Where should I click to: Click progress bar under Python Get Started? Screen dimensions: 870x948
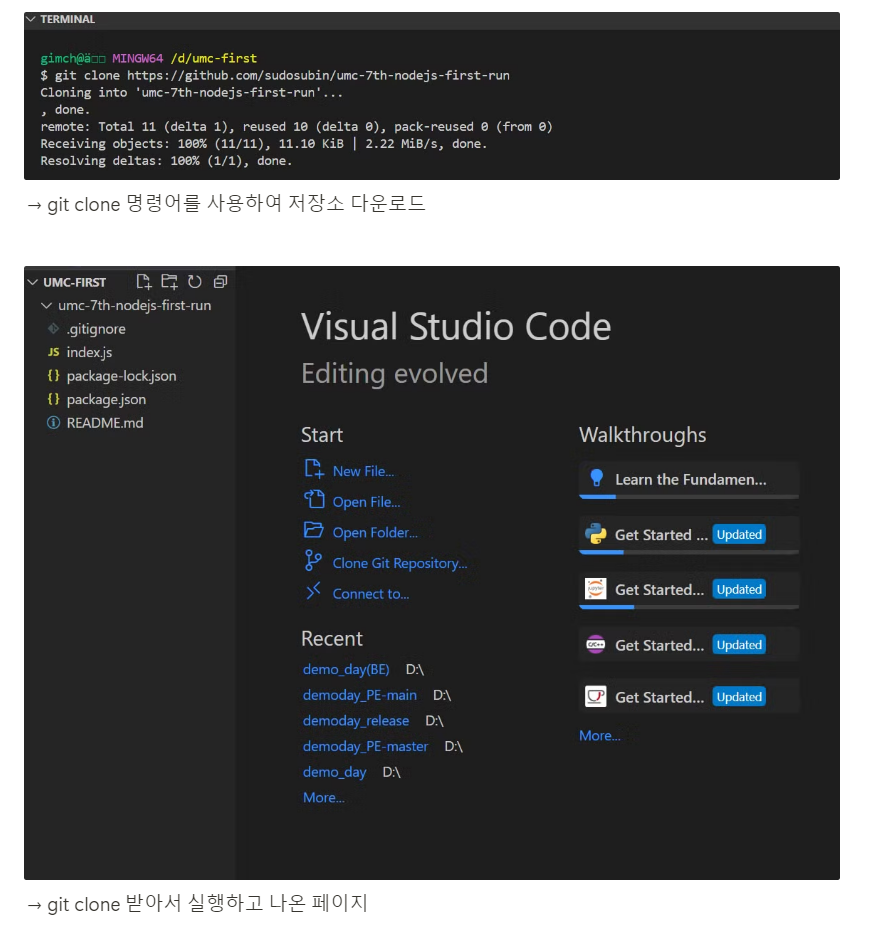click(x=689, y=552)
